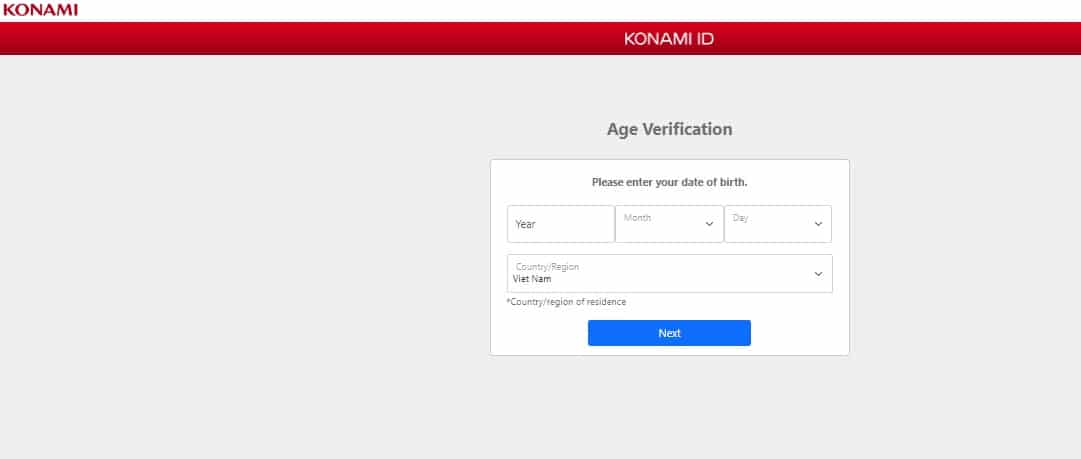This screenshot has height=459, width=1081.
Task: Select the Viet Nam country value text
Action: click(532, 279)
